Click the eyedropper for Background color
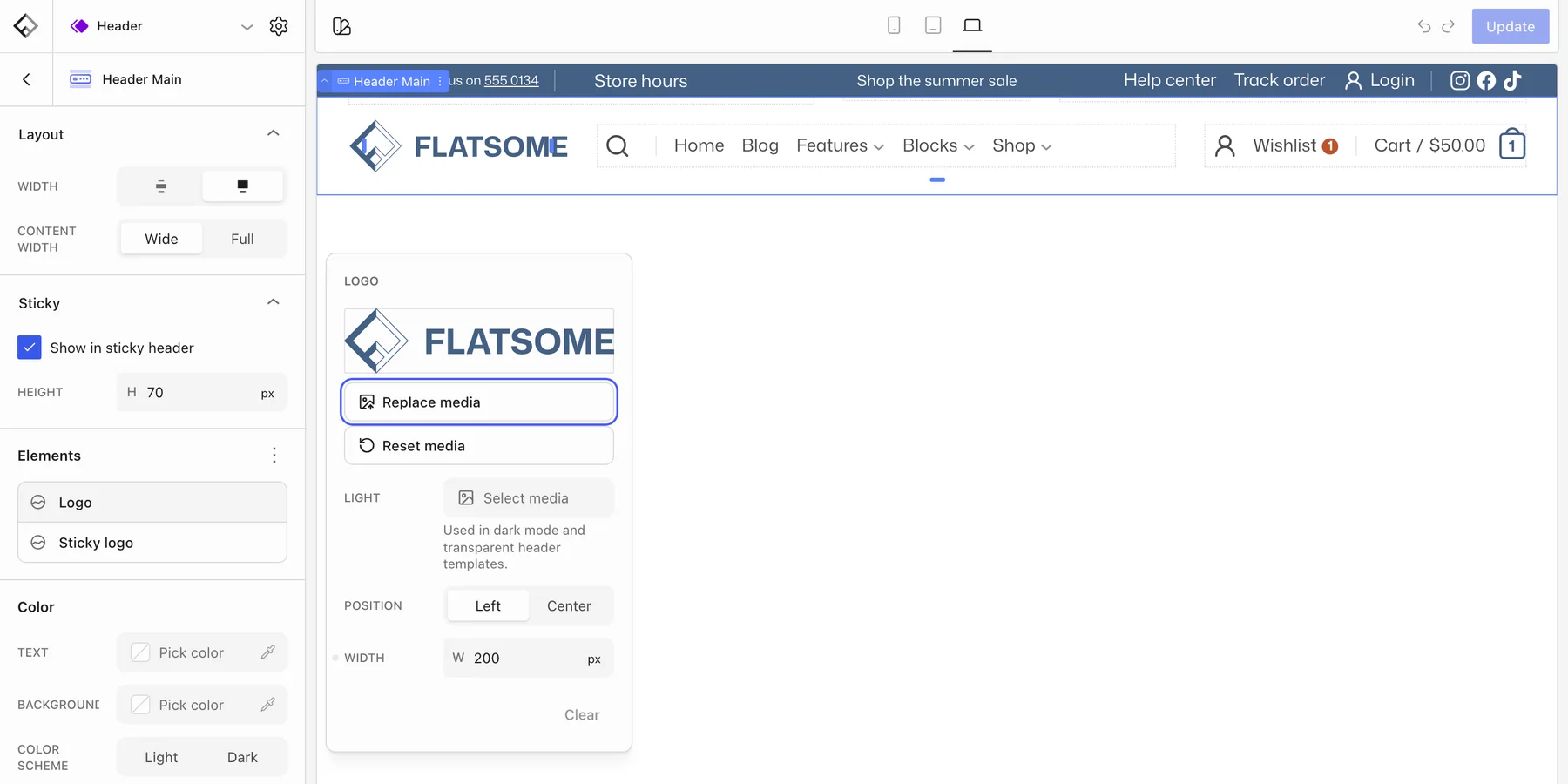 click(x=267, y=705)
